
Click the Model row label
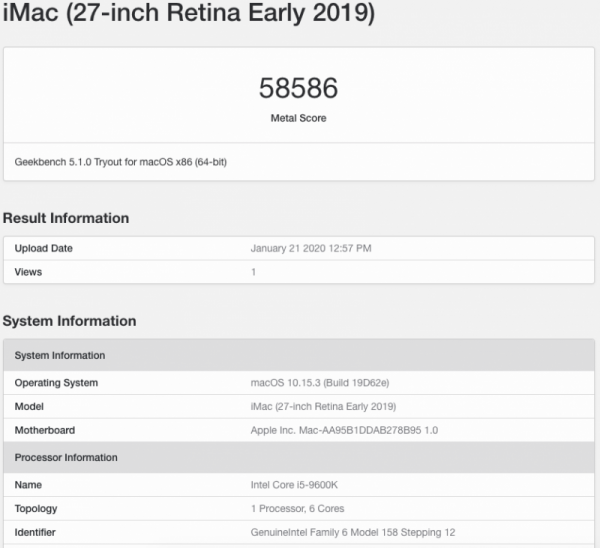pos(29,406)
